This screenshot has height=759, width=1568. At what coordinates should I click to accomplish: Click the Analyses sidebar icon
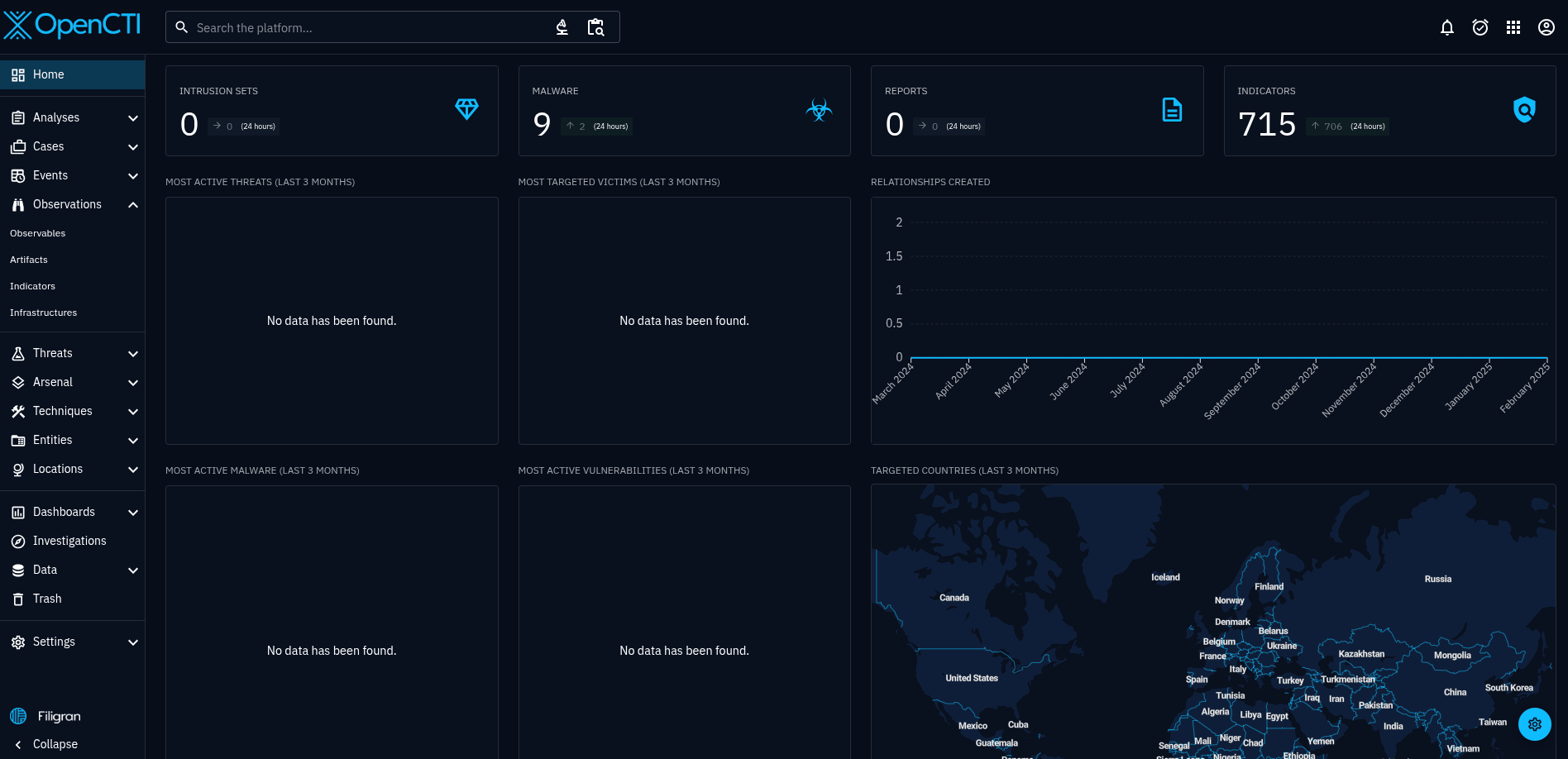click(x=18, y=117)
